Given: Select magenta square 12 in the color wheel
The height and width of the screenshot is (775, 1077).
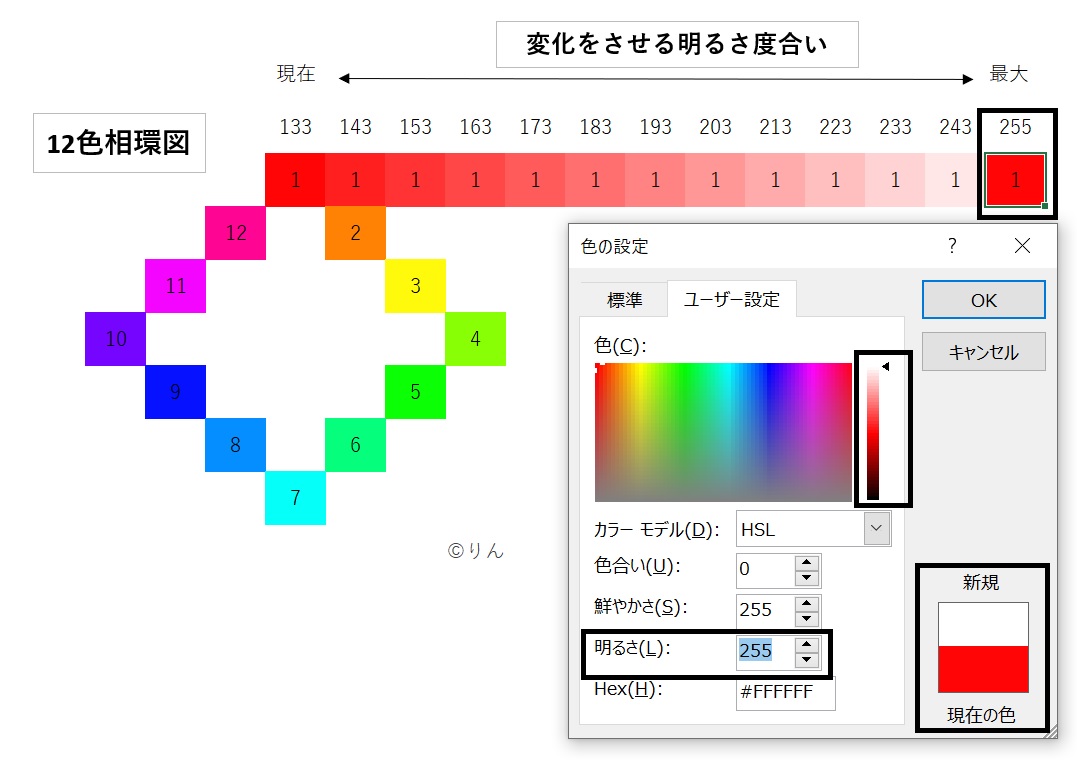Looking at the screenshot, I should [x=235, y=232].
